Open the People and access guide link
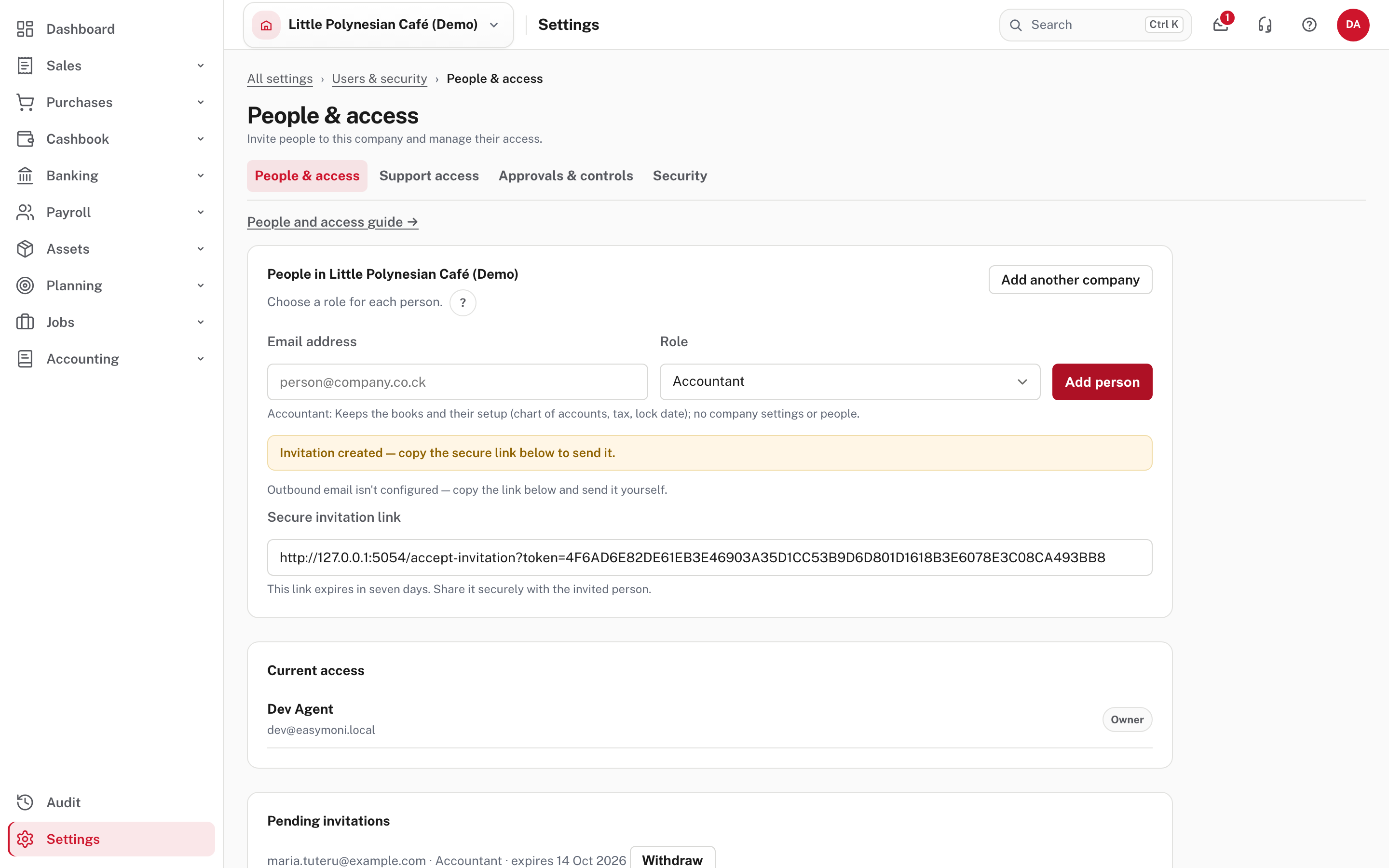The width and height of the screenshot is (1389, 868). [x=332, y=222]
